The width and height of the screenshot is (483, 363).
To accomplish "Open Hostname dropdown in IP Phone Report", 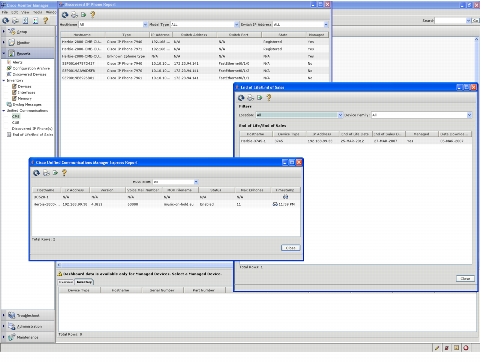I will tap(145, 25).
